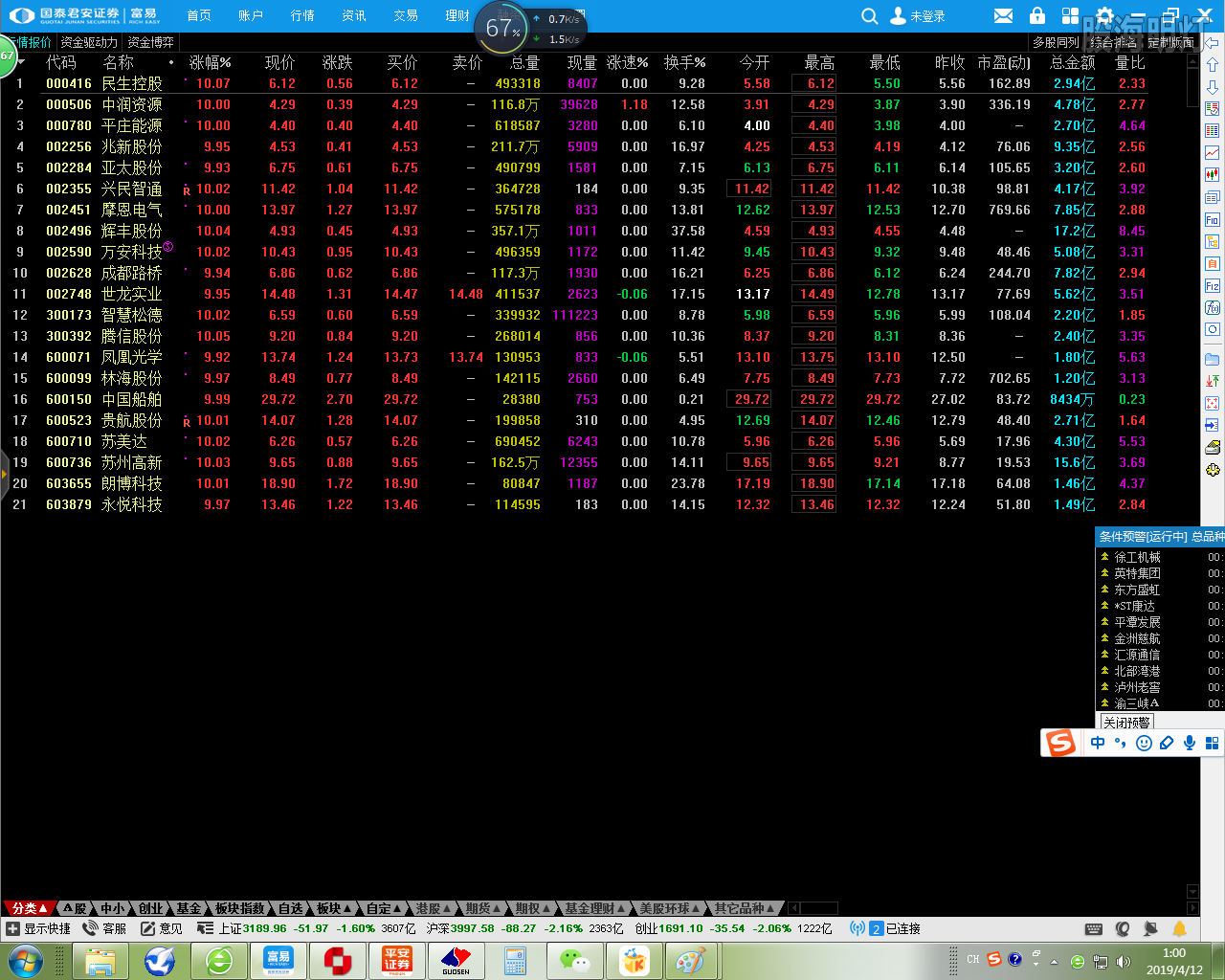Click the speed meter 67% floating widget
The image size is (1225, 980).
coord(502,28)
